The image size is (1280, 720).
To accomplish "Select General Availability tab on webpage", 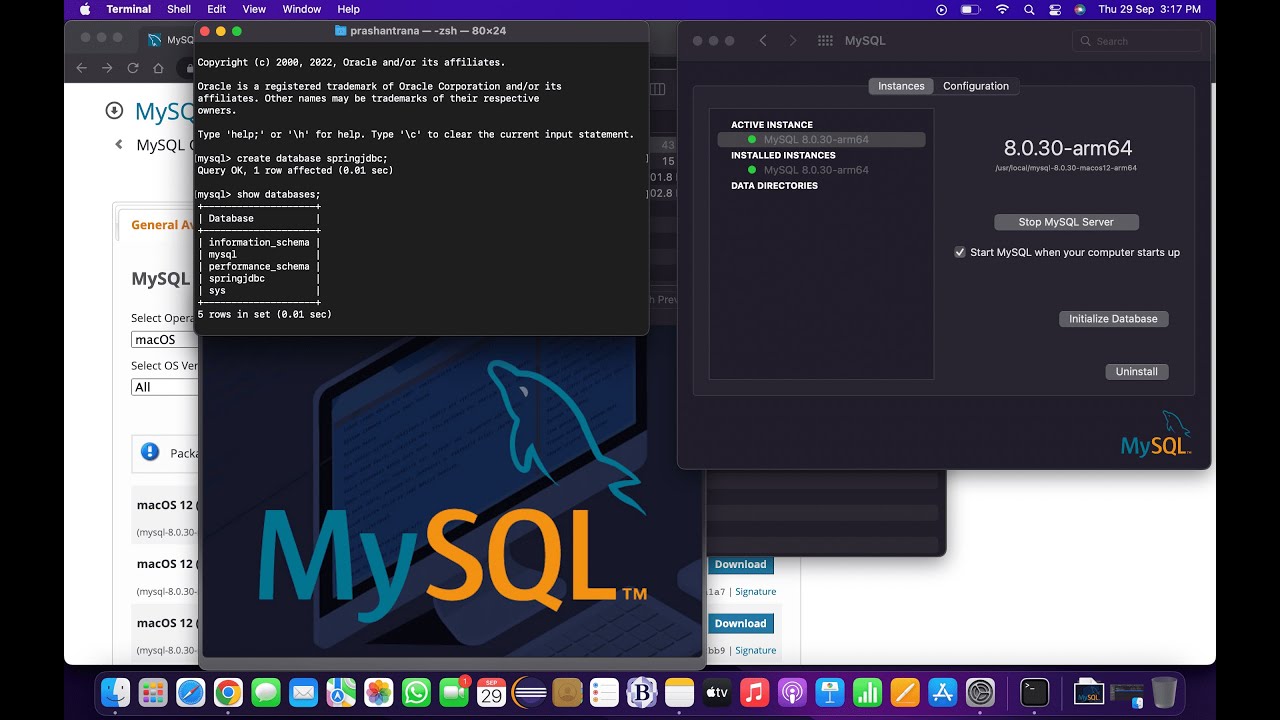I will tap(162, 225).
